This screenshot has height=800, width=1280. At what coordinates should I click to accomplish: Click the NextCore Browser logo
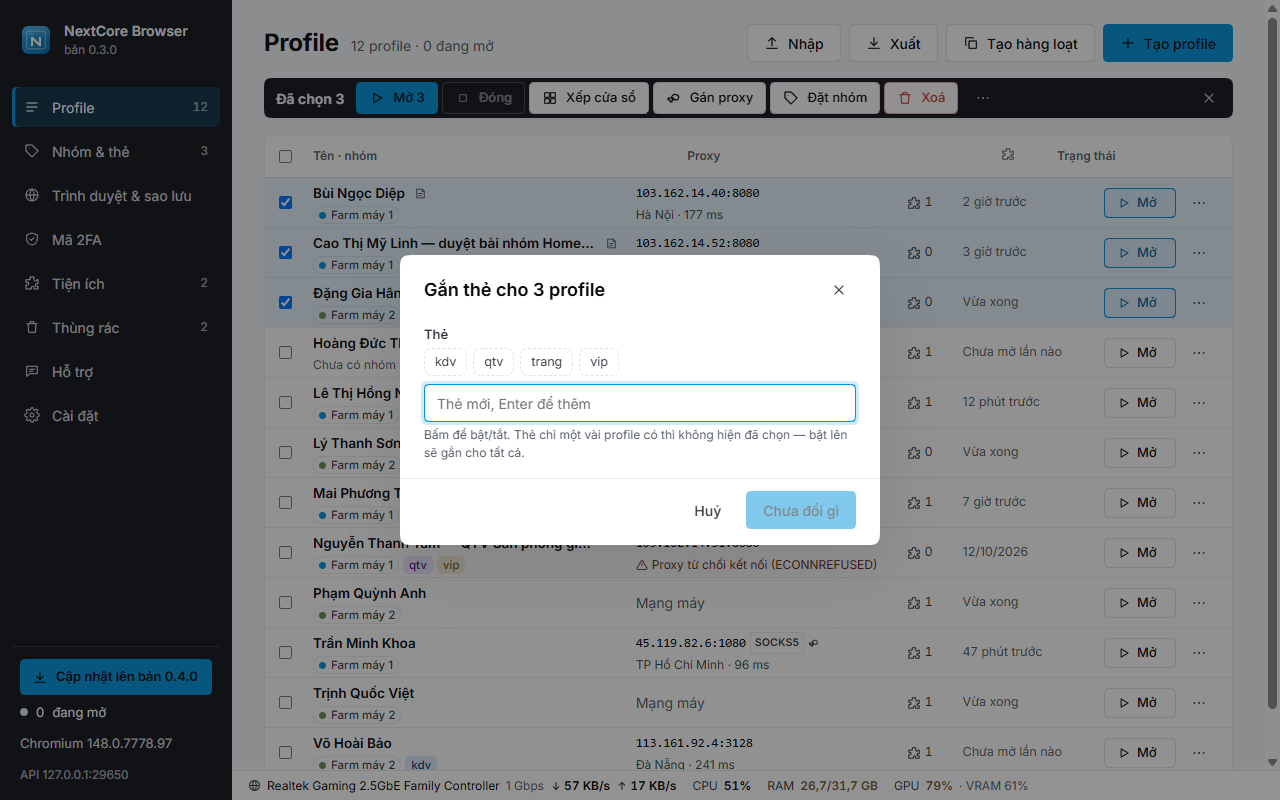[x=36, y=40]
